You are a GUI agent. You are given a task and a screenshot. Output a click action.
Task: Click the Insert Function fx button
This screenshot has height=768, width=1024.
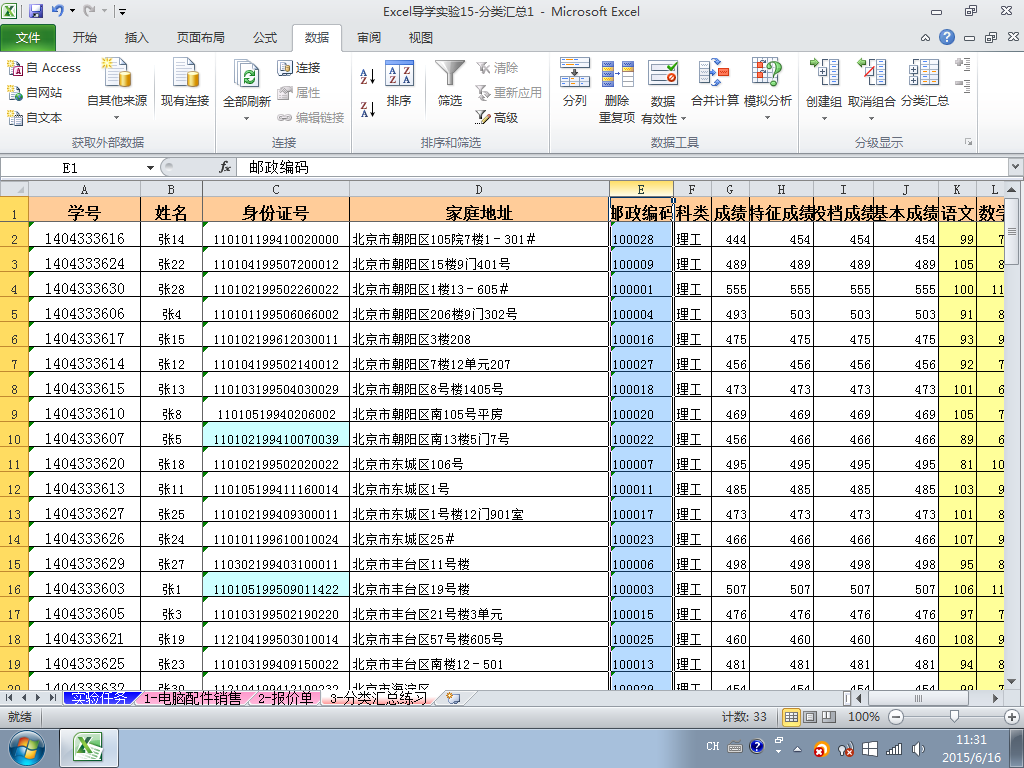tap(225, 167)
